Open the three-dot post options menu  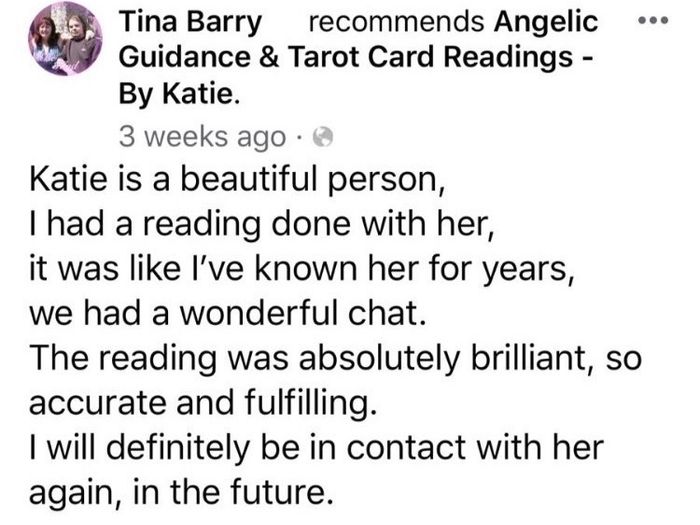[x=653, y=20]
